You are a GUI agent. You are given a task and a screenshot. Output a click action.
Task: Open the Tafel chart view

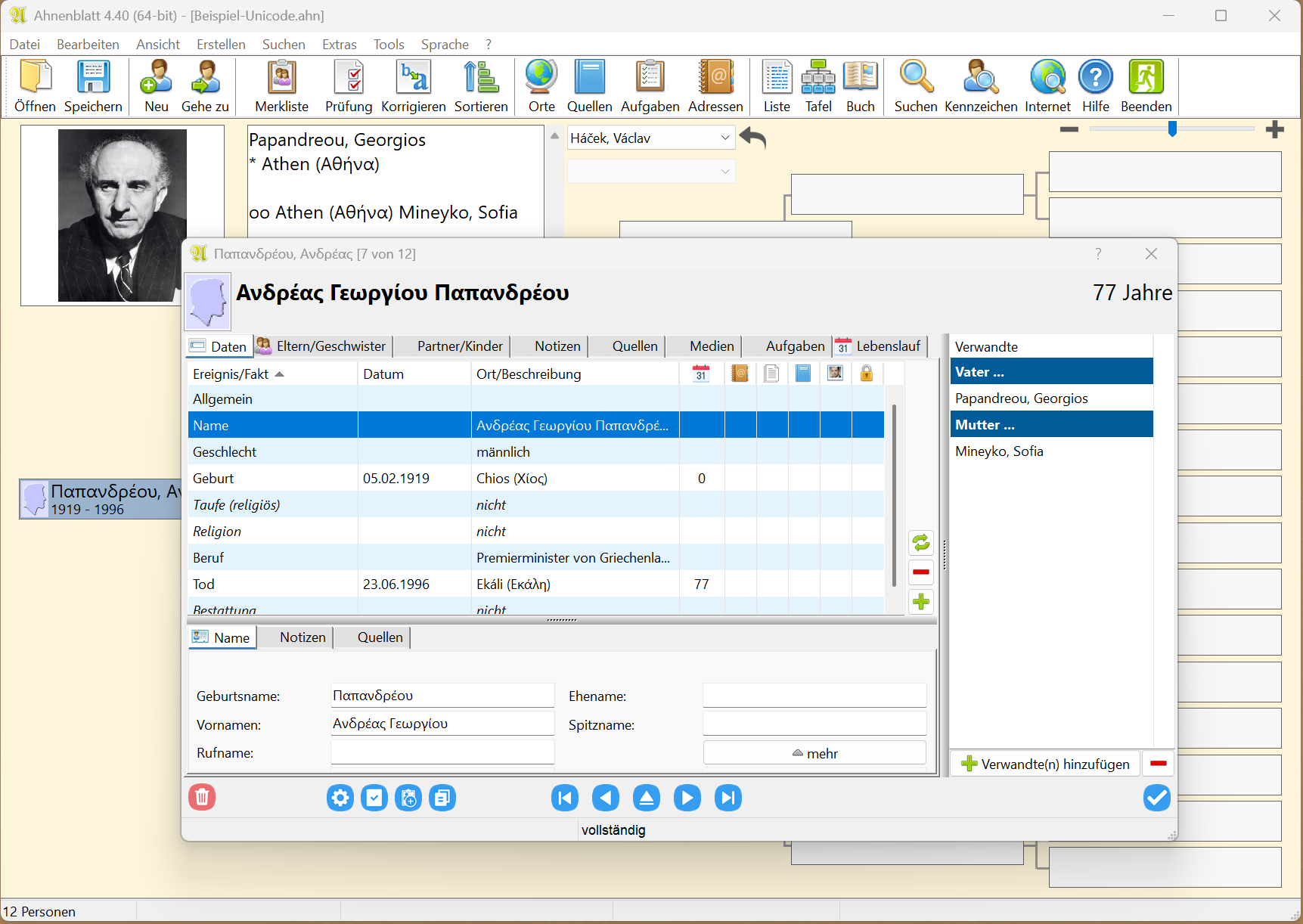[x=818, y=85]
